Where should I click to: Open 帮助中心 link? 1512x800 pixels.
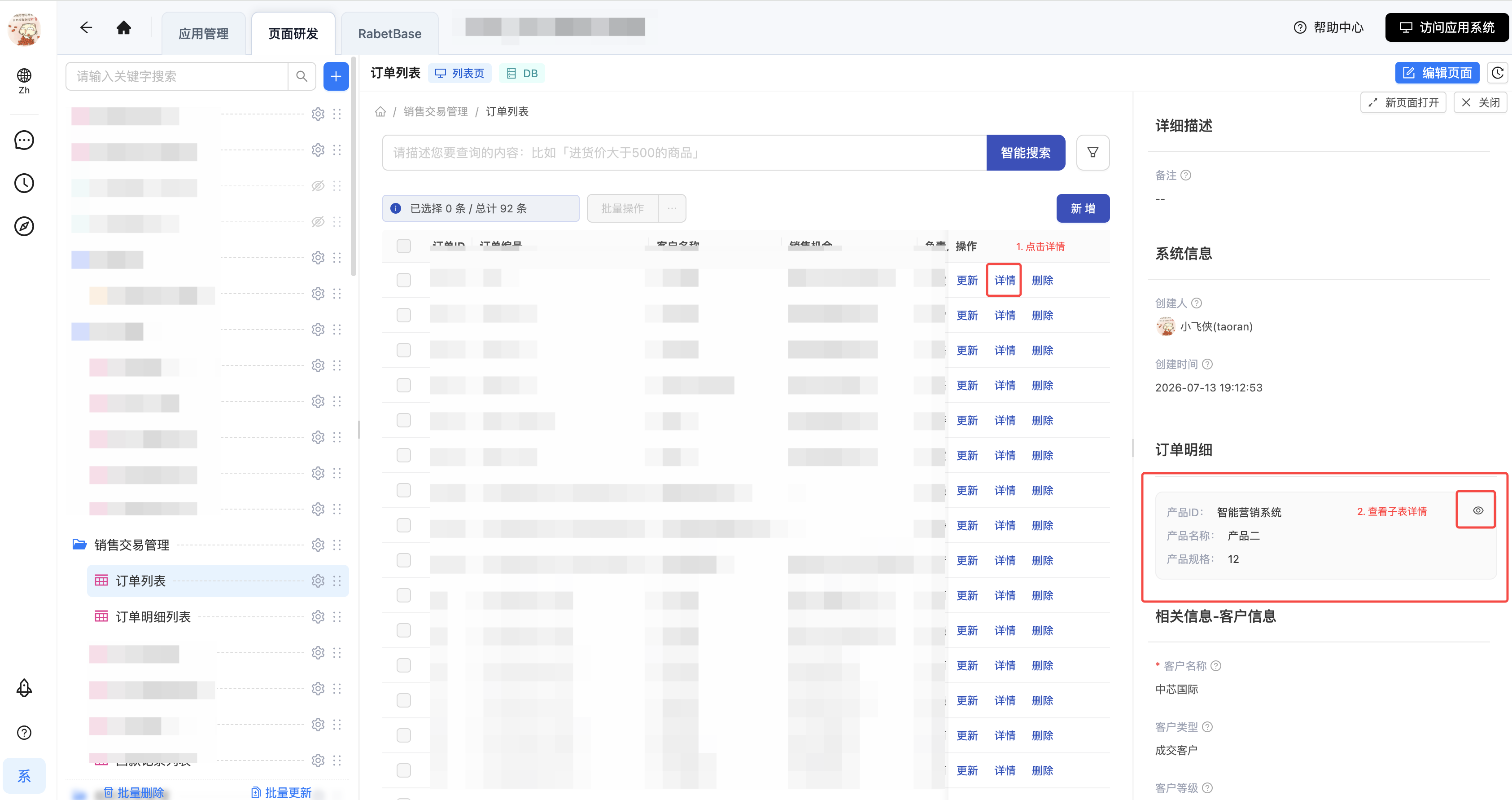pos(1329,27)
